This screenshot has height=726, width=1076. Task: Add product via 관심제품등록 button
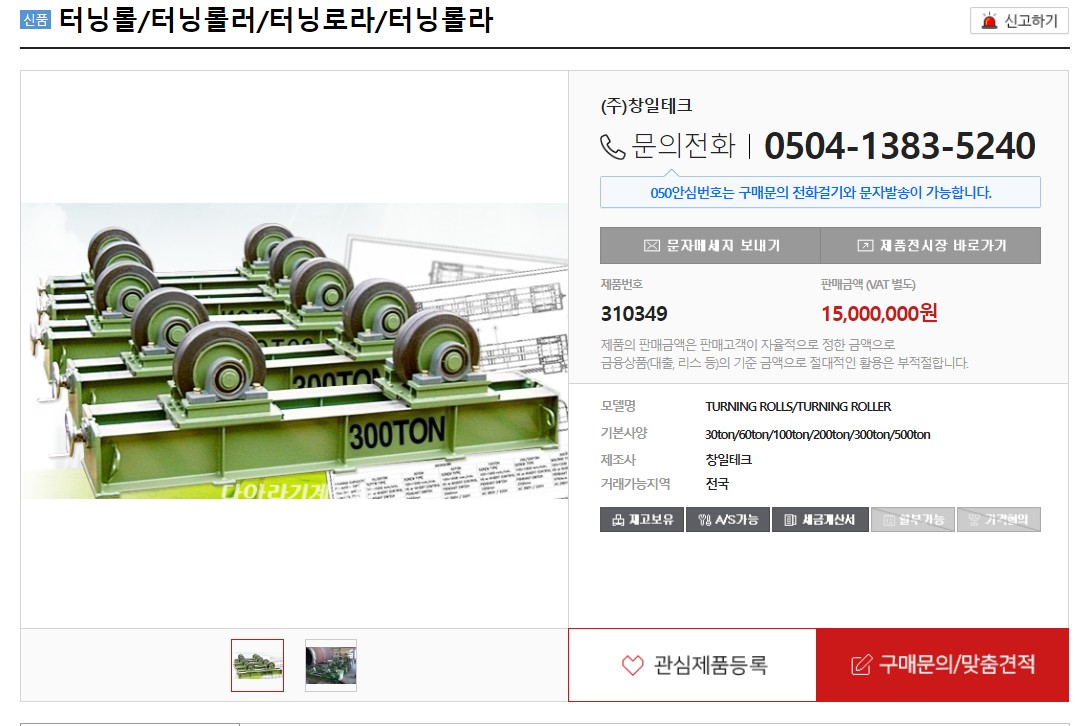tap(692, 664)
